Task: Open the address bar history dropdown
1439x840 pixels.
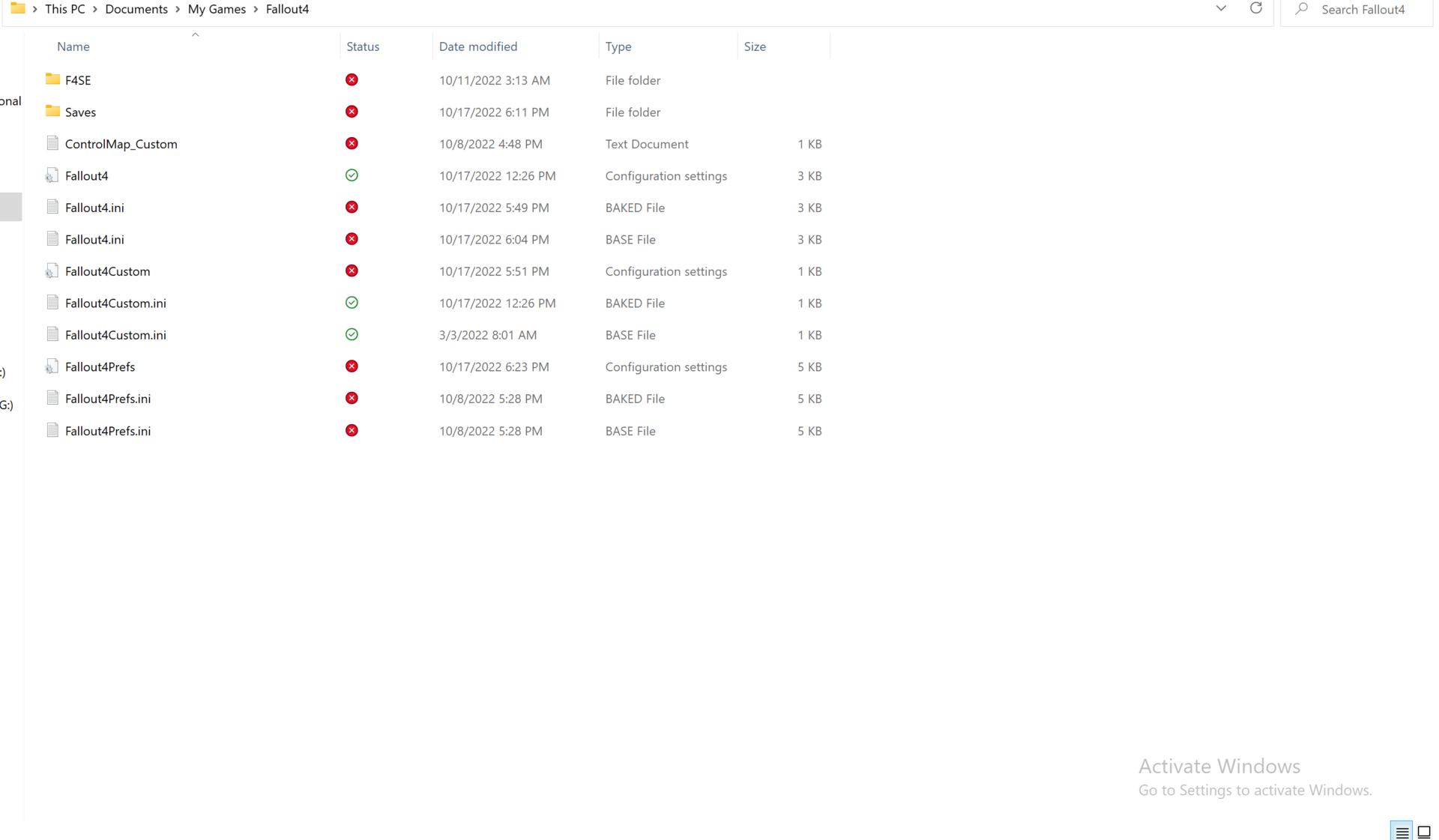Action: pyautogui.click(x=1221, y=8)
